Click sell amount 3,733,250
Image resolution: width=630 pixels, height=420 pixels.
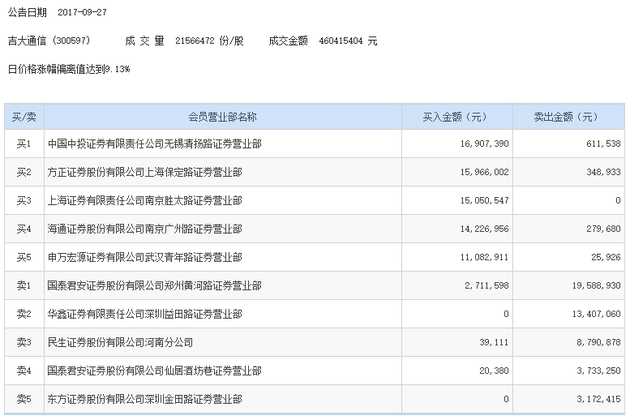coord(599,371)
